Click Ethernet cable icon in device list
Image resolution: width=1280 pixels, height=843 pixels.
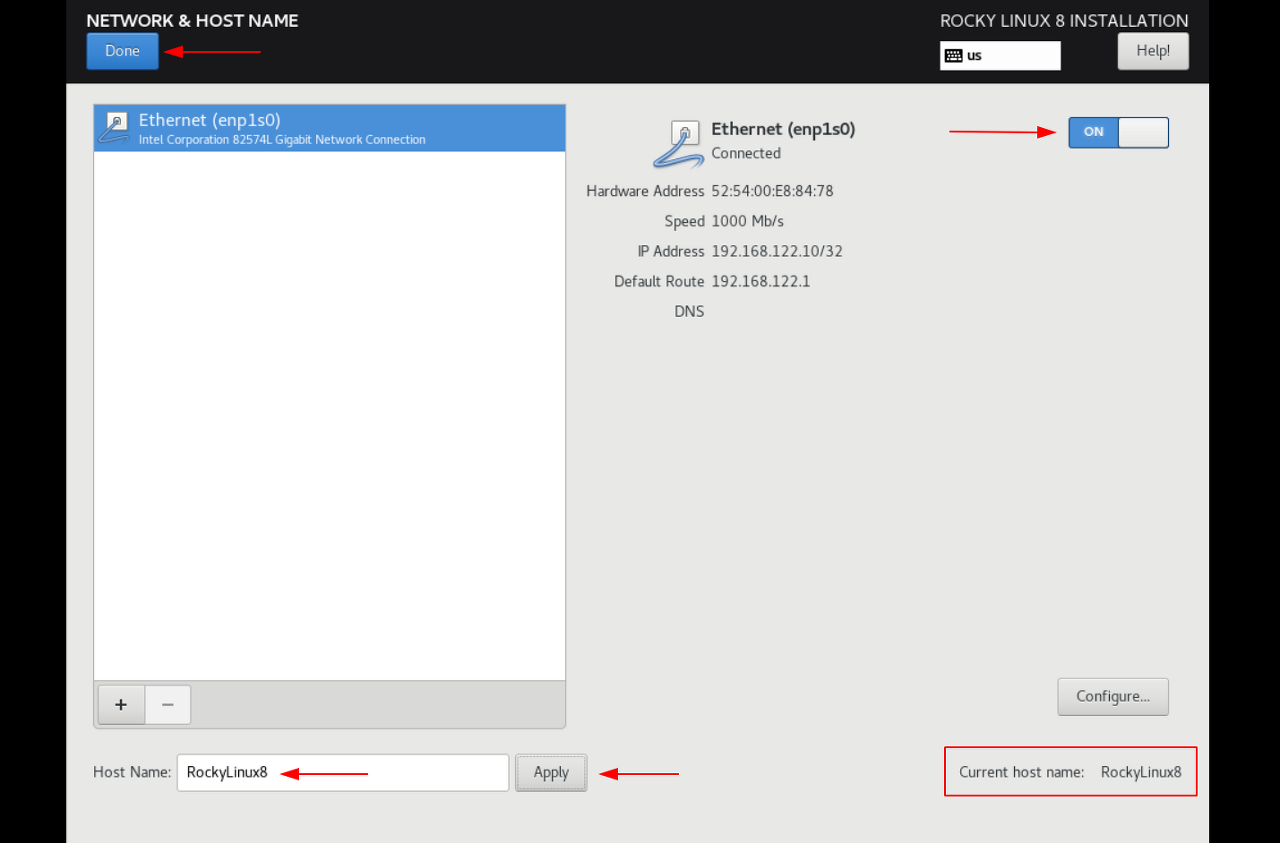click(x=116, y=128)
